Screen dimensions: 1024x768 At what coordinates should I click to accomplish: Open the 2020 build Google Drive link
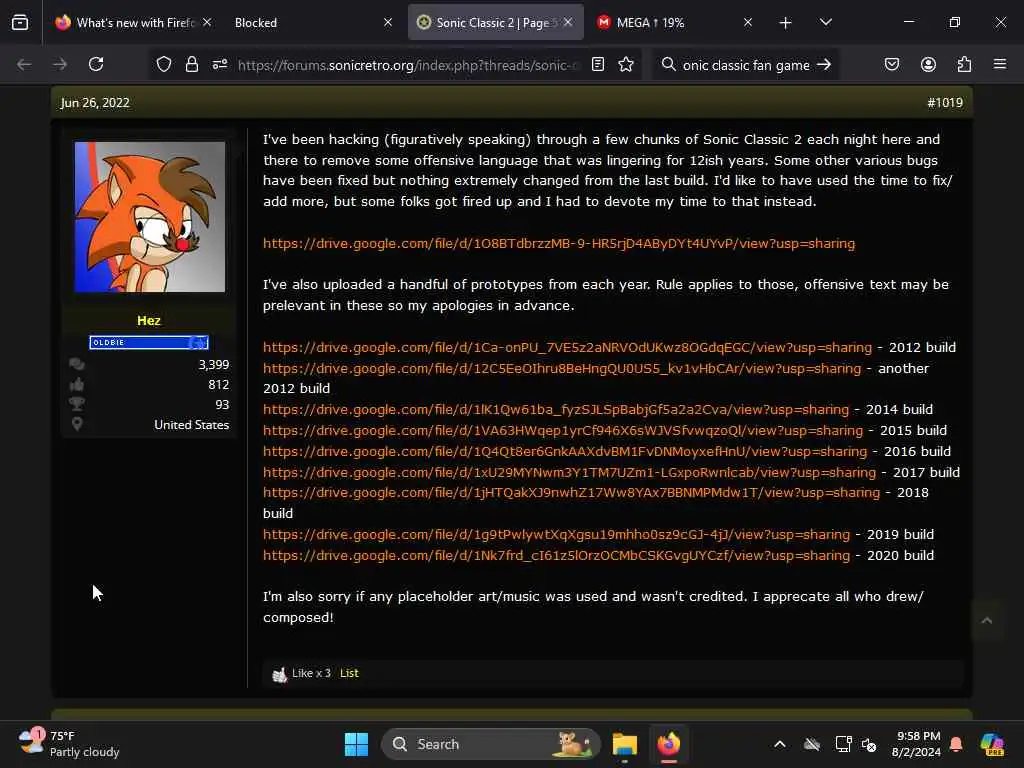point(556,555)
